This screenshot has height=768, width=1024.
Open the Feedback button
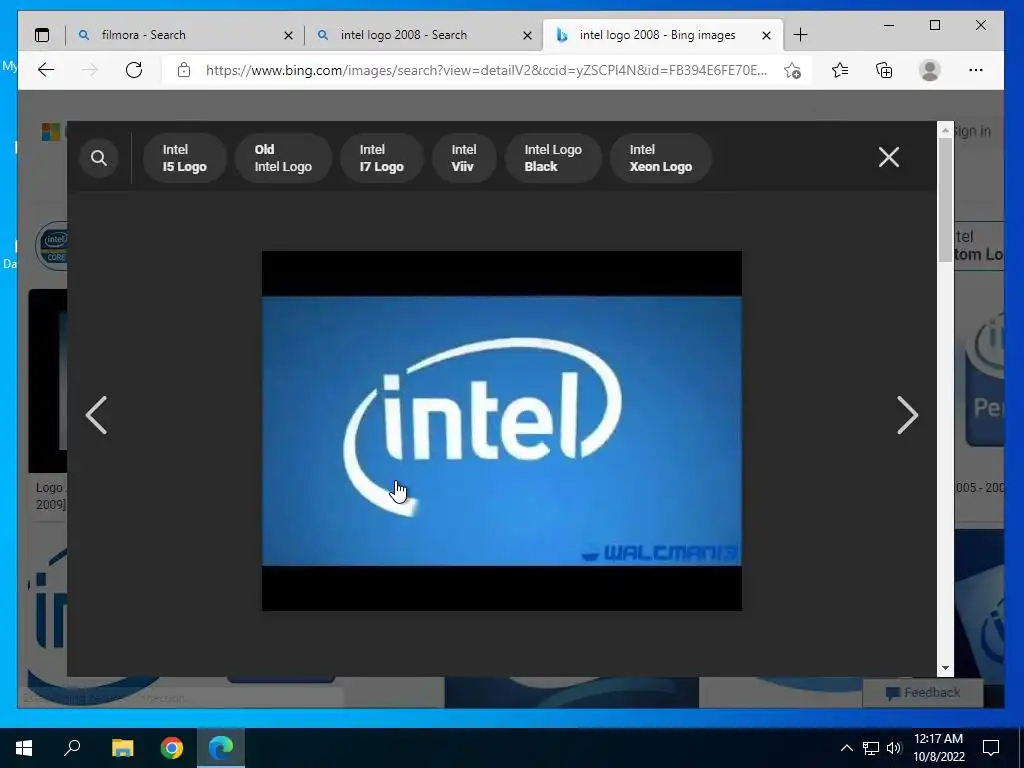pyautogui.click(x=923, y=692)
